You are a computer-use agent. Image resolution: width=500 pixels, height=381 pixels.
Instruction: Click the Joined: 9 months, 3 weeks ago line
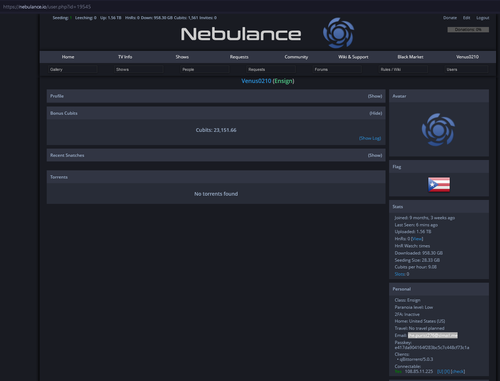pyautogui.click(x=425, y=218)
